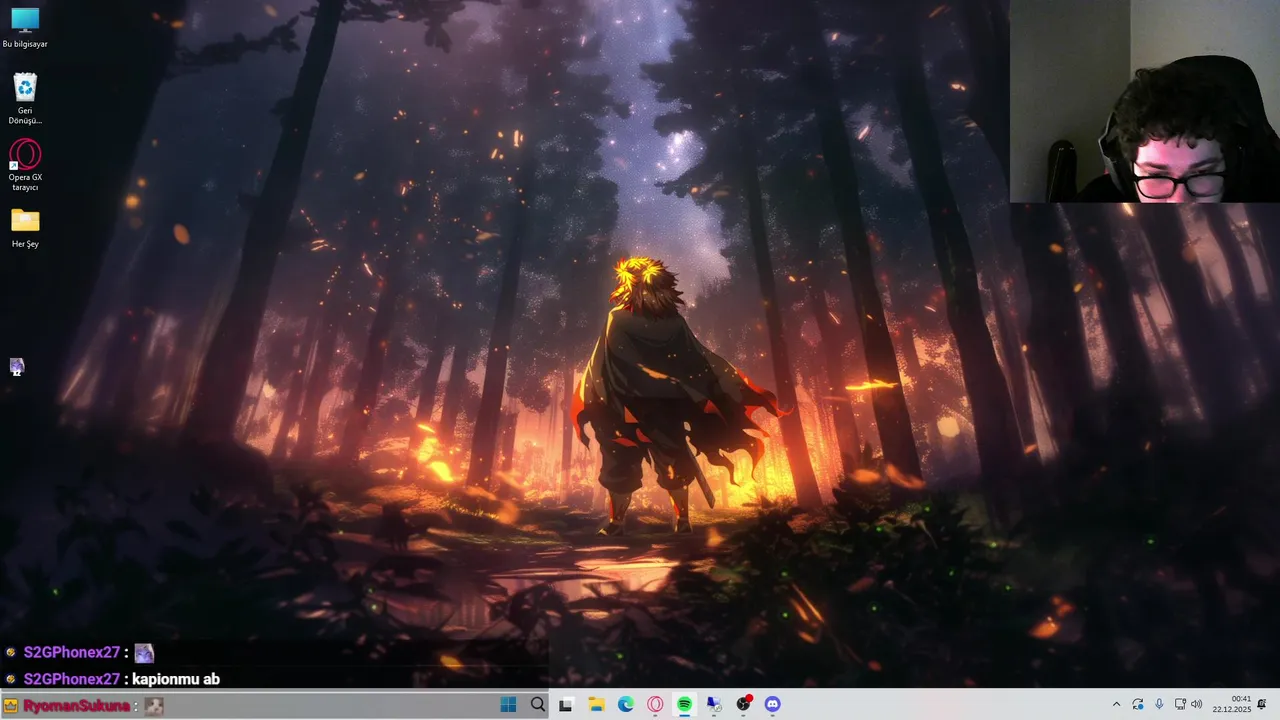Switch to Spotify in taskbar
The height and width of the screenshot is (720, 1280).
[684, 704]
